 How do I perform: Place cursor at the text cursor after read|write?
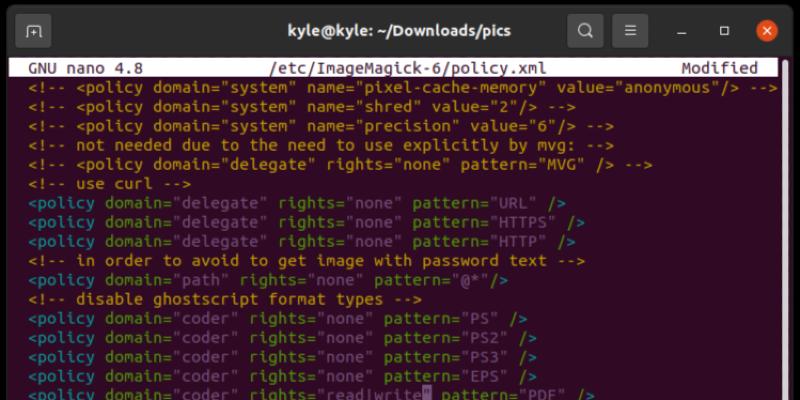pyautogui.click(x=426, y=395)
